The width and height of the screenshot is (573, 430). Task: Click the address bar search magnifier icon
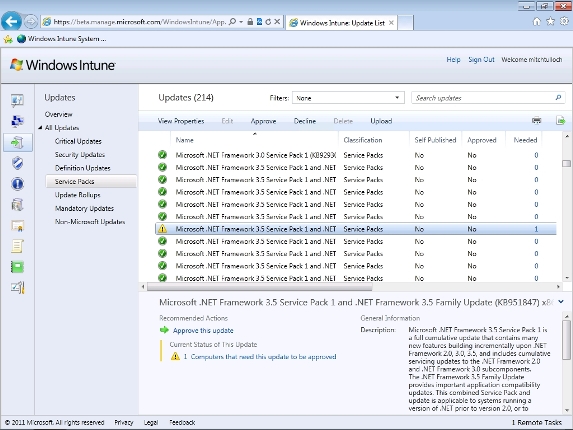coord(232,22)
